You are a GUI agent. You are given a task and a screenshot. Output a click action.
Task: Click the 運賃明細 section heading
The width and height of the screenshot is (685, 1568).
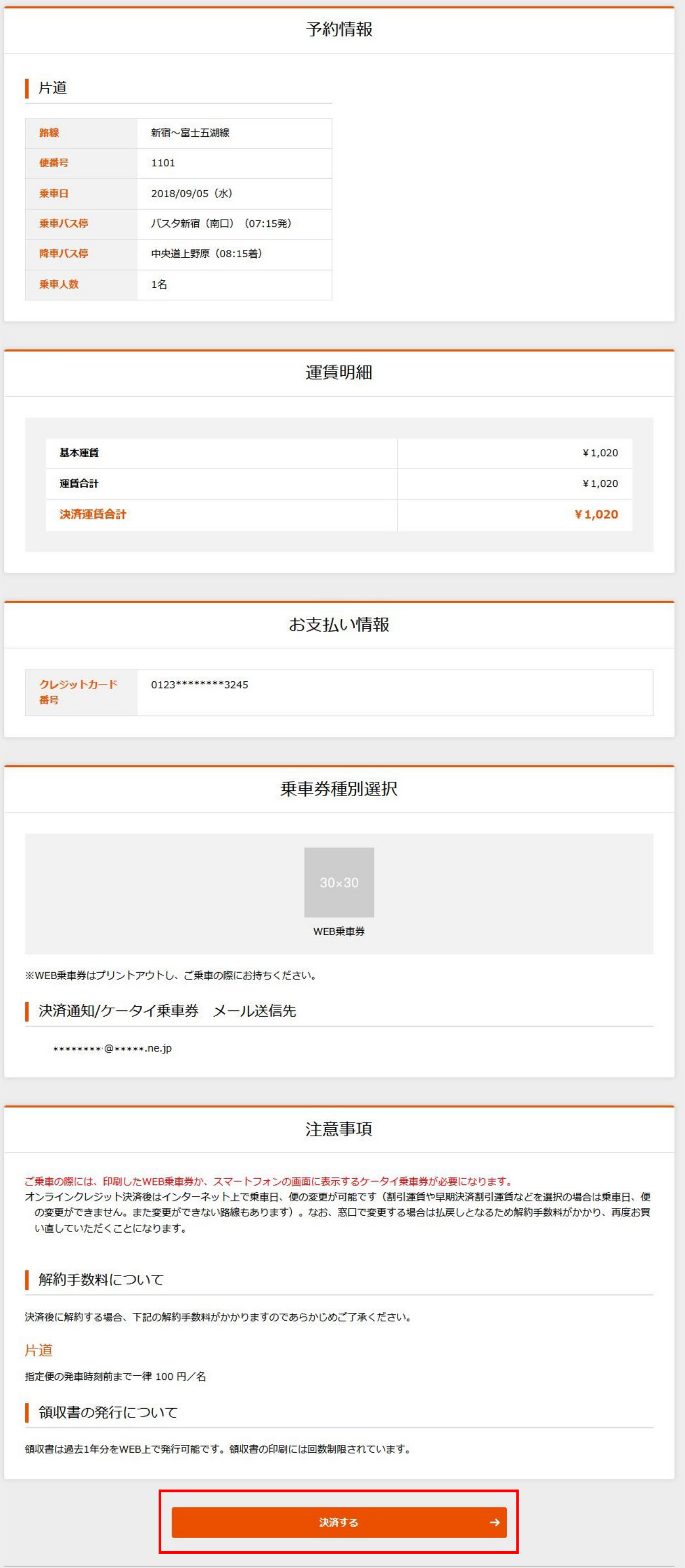(x=339, y=373)
